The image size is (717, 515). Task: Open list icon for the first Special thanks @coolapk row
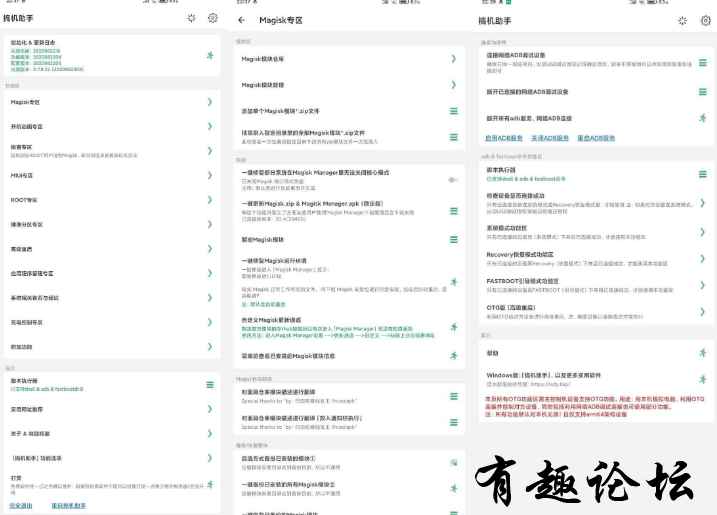coord(454,396)
